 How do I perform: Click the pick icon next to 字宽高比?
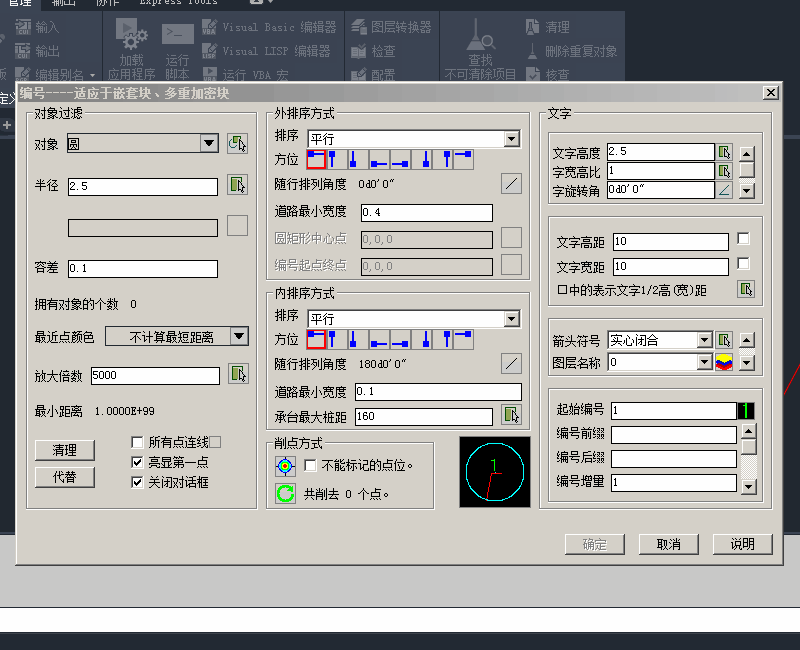click(724, 171)
